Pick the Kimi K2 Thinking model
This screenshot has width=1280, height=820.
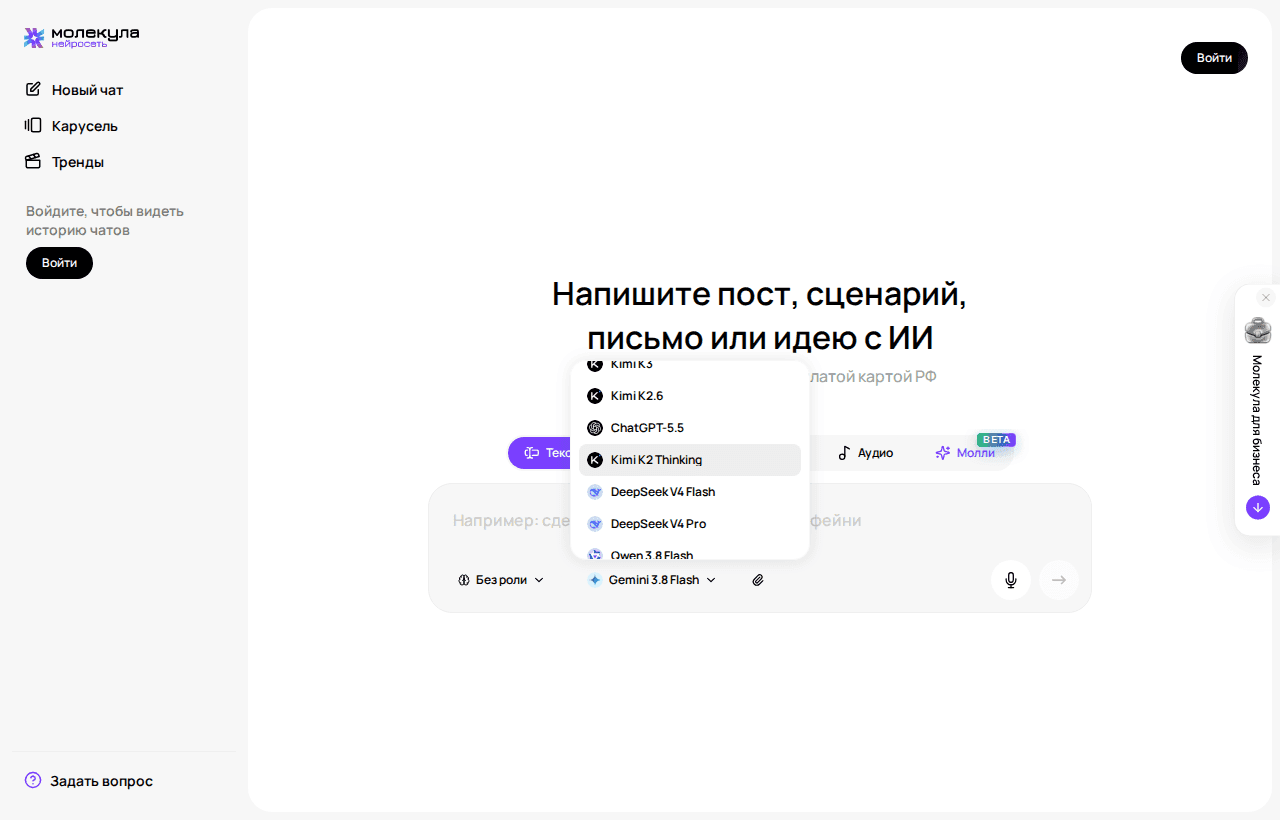tap(690, 460)
